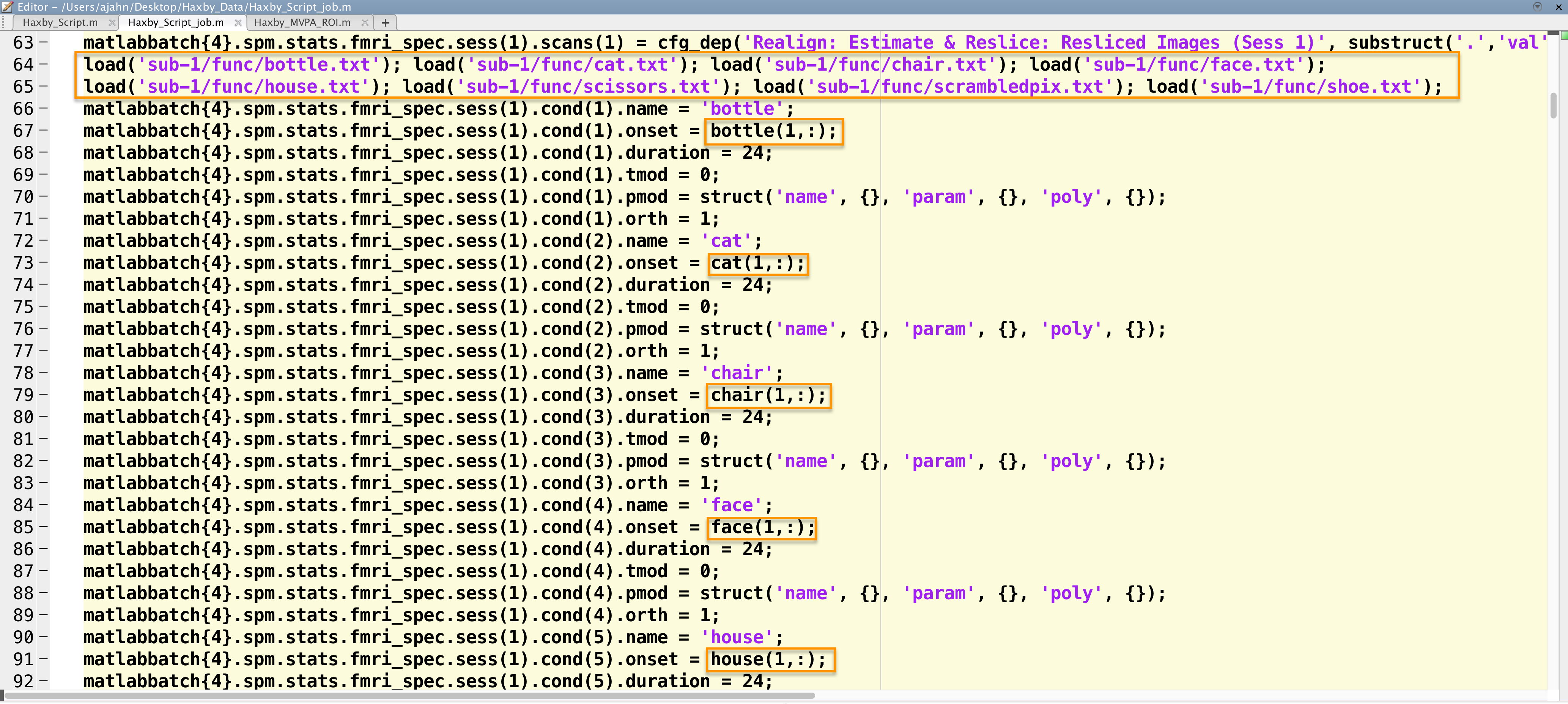Toggle breakpoint dash on line 67

[x=44, y=131]
